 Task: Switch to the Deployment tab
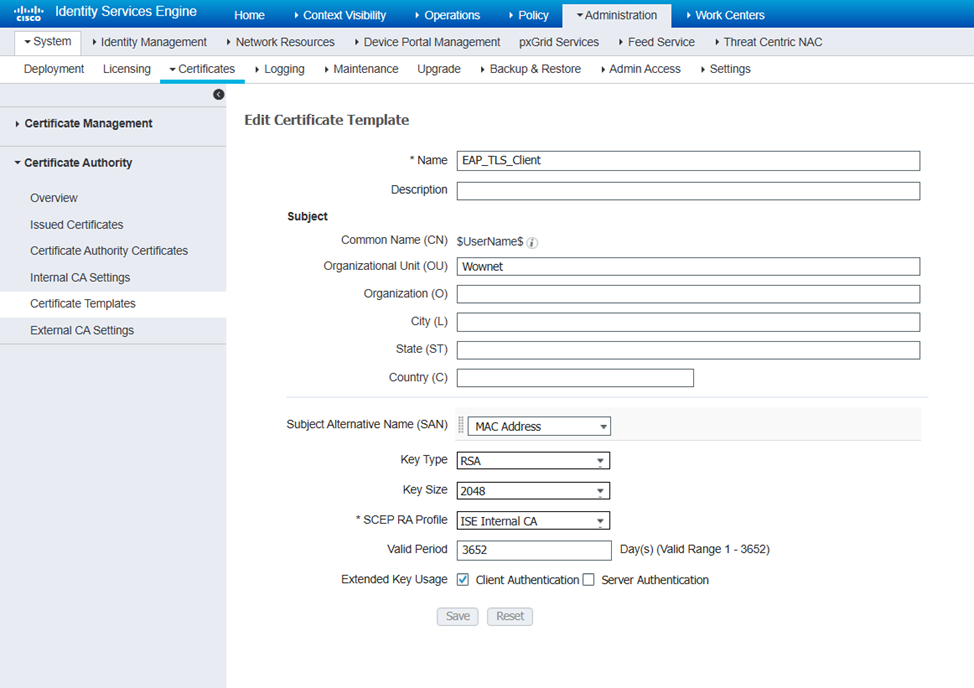point(54,69)
